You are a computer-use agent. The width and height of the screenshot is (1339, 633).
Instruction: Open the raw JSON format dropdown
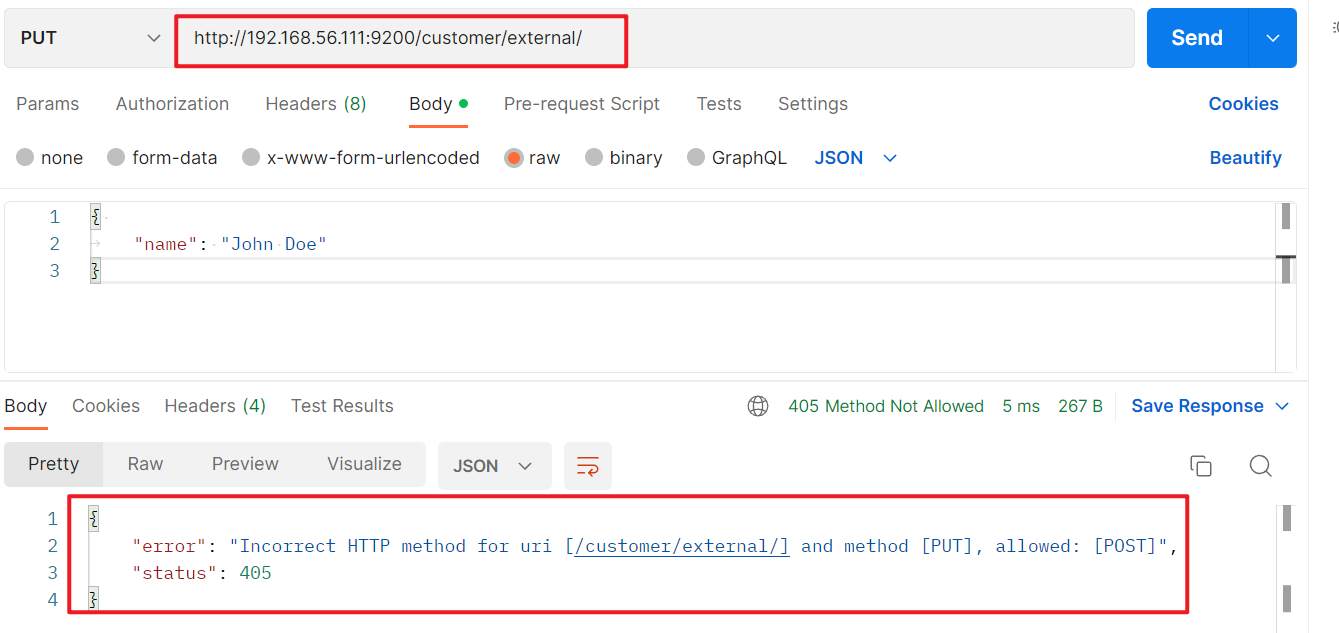[856, 158]
